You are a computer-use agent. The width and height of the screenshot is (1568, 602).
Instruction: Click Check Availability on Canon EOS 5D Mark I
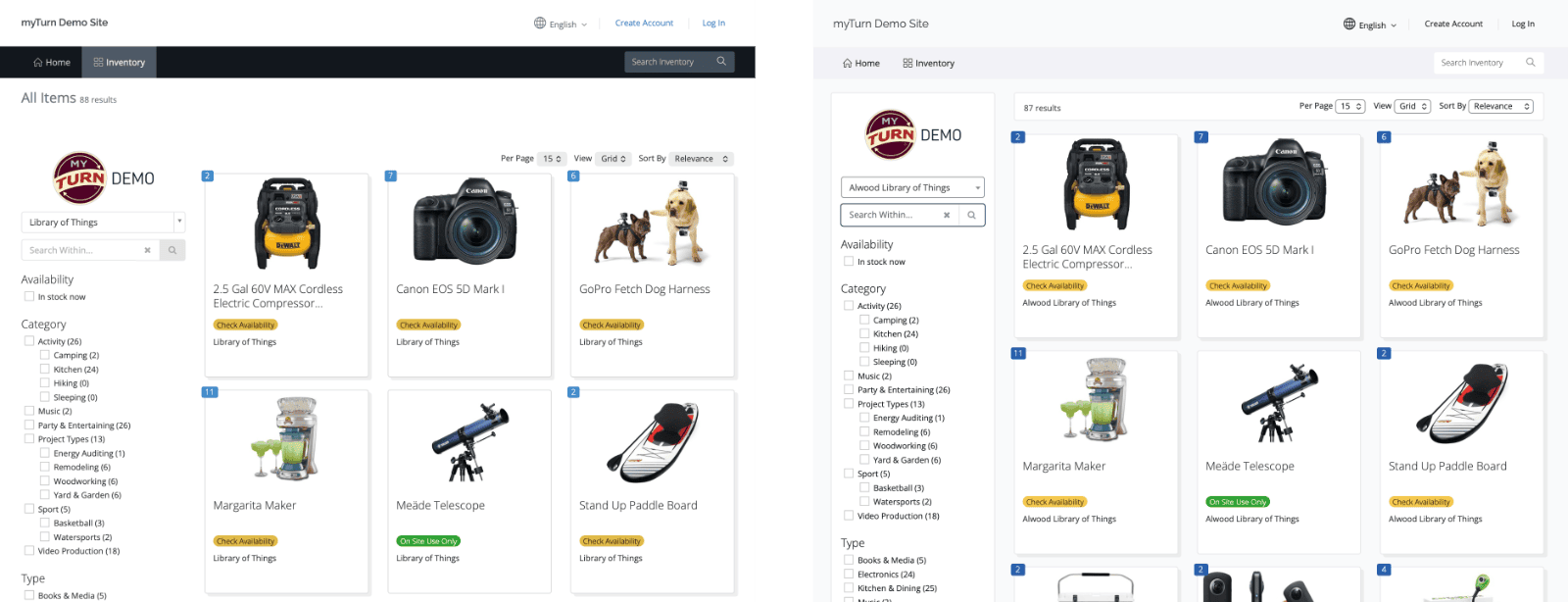point(1238,285)
